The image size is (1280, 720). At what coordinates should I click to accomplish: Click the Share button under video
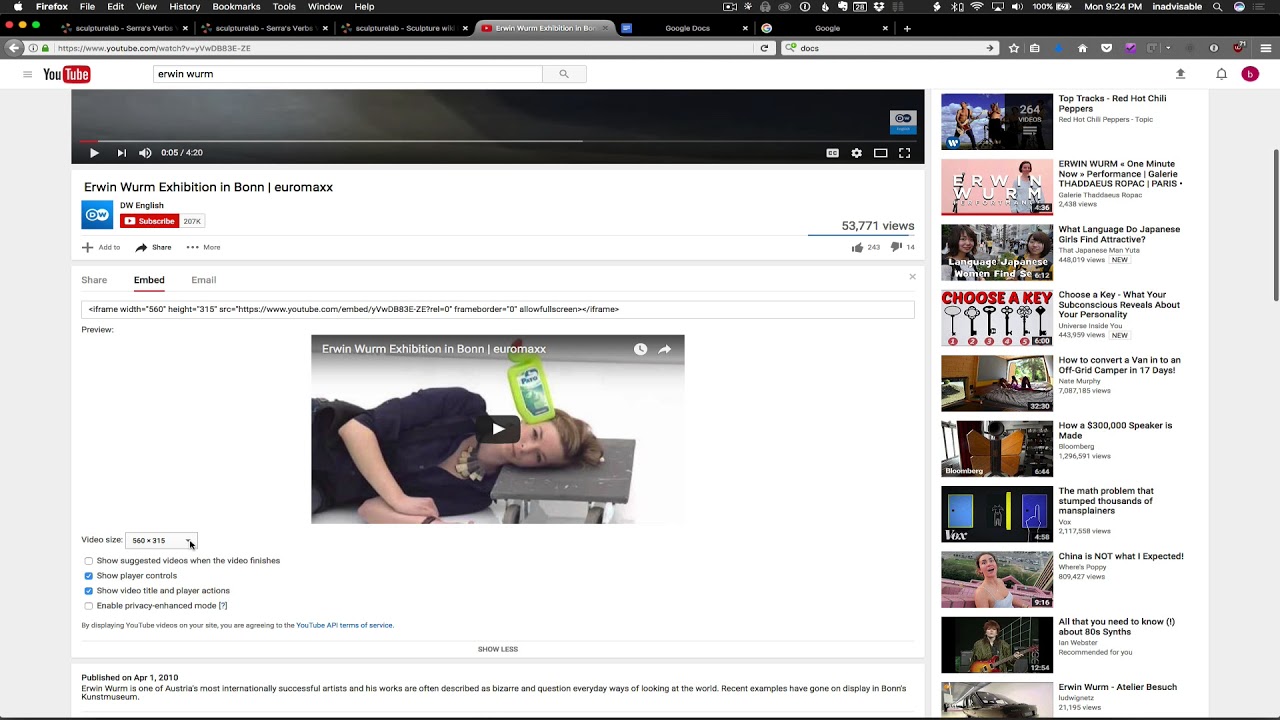pyautogui.click(x=154, y=247)
